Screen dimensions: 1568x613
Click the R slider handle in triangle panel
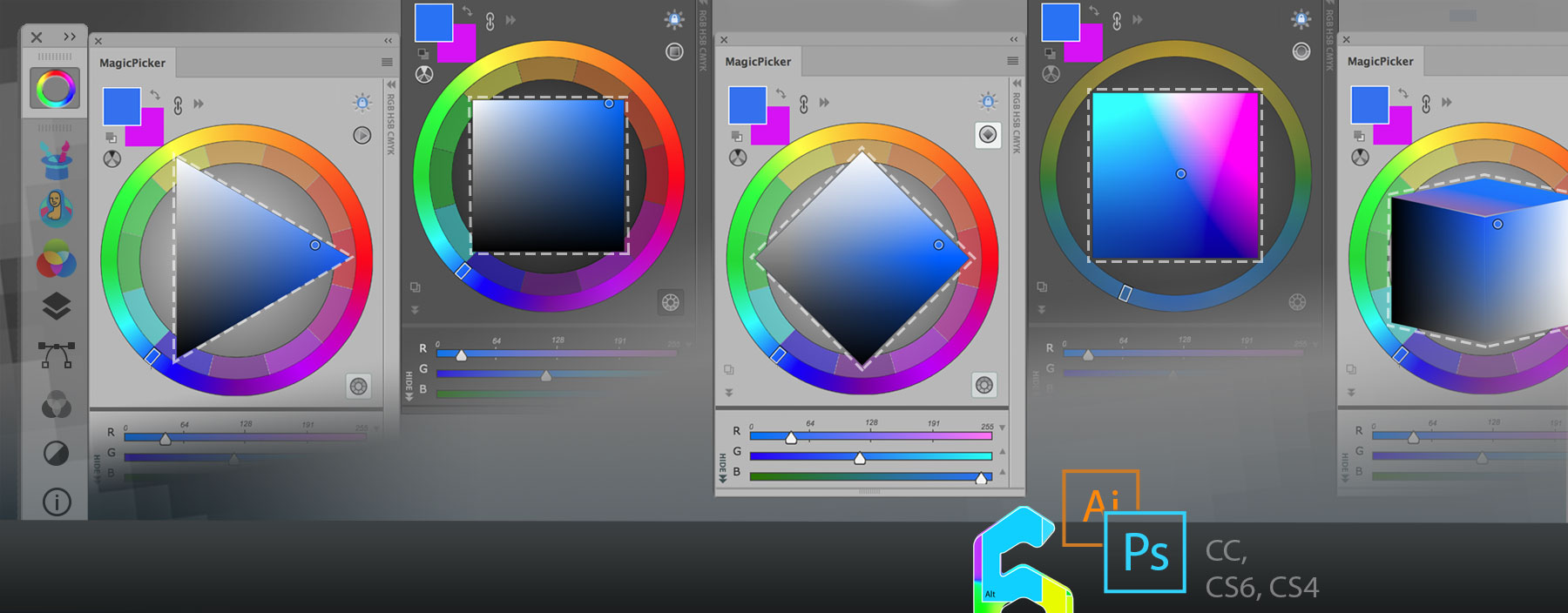[166, 439]
